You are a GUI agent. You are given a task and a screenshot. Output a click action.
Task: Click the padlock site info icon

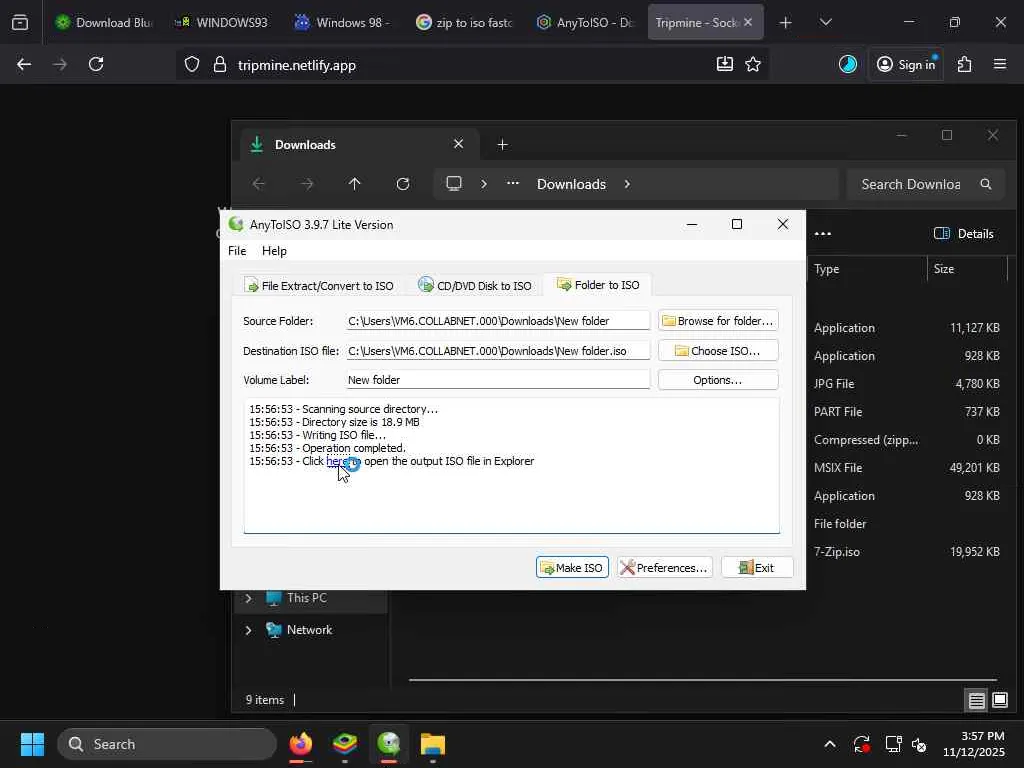[220, 65]
